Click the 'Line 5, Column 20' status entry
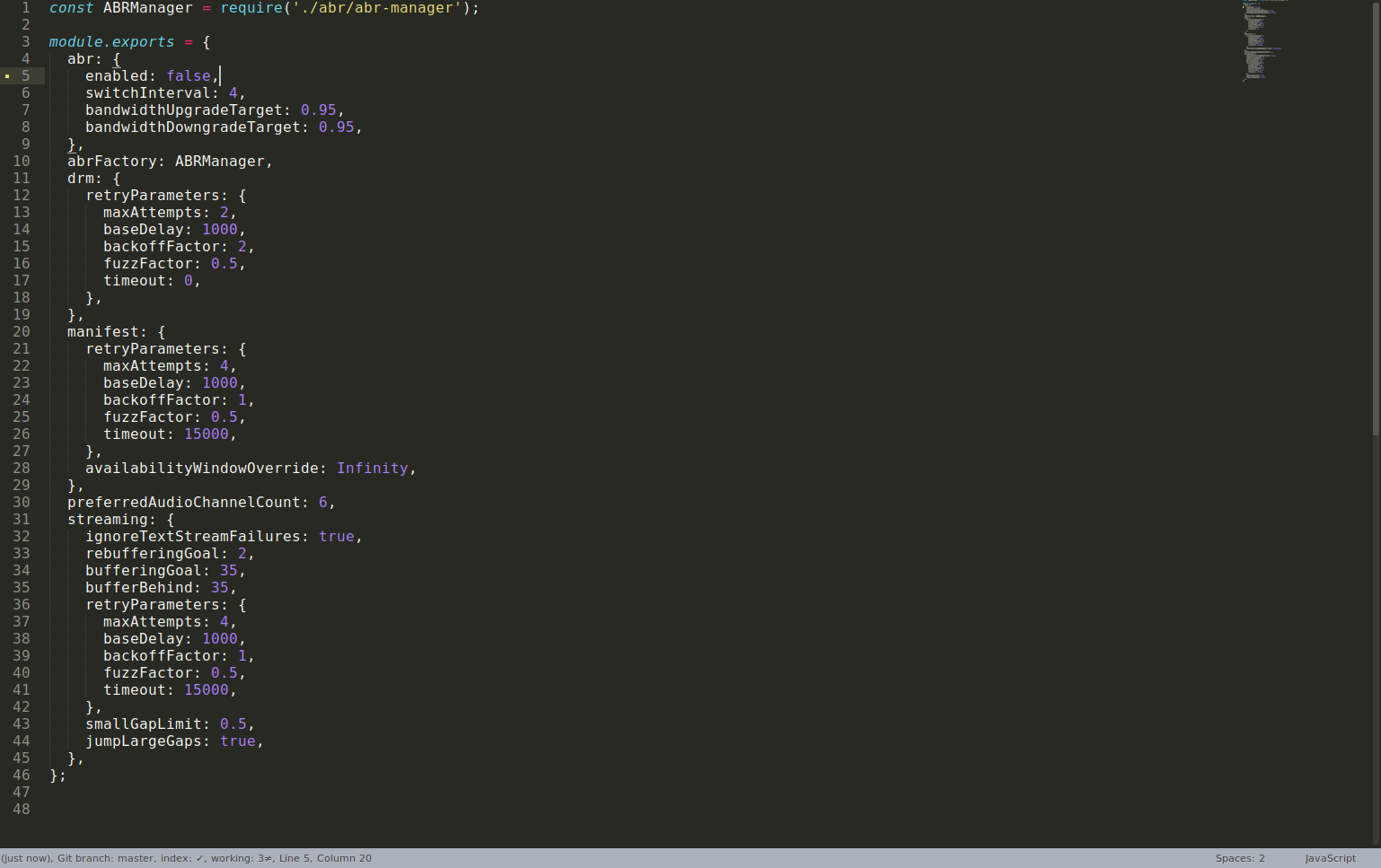The width and height of the screenshot is (1381, 868). [325, 858]
